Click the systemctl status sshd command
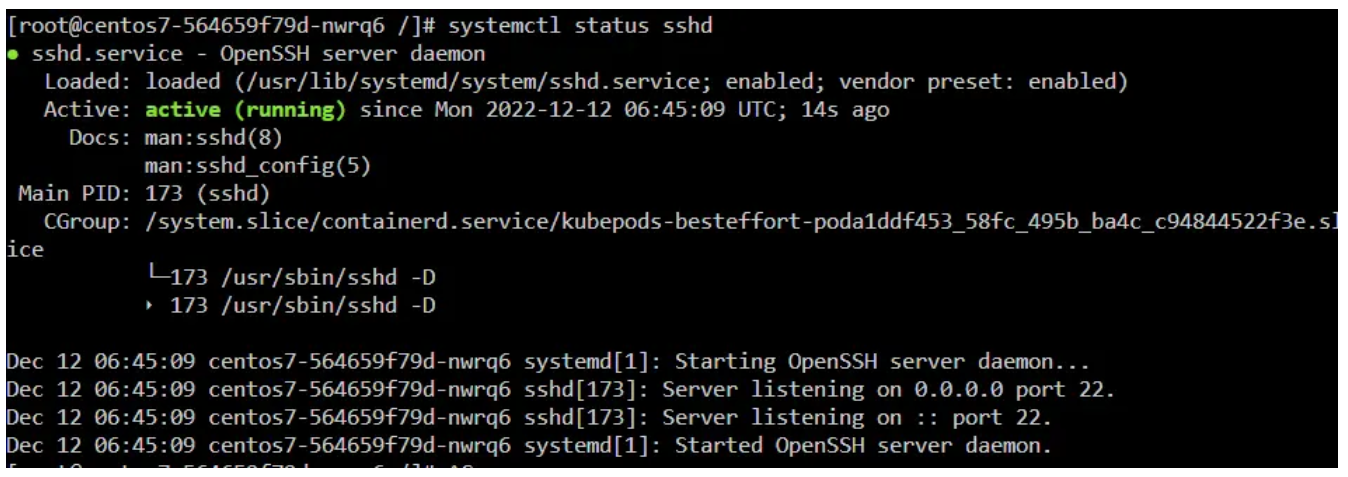Screen dimensions: 1348x477 [x=581, y=26]
